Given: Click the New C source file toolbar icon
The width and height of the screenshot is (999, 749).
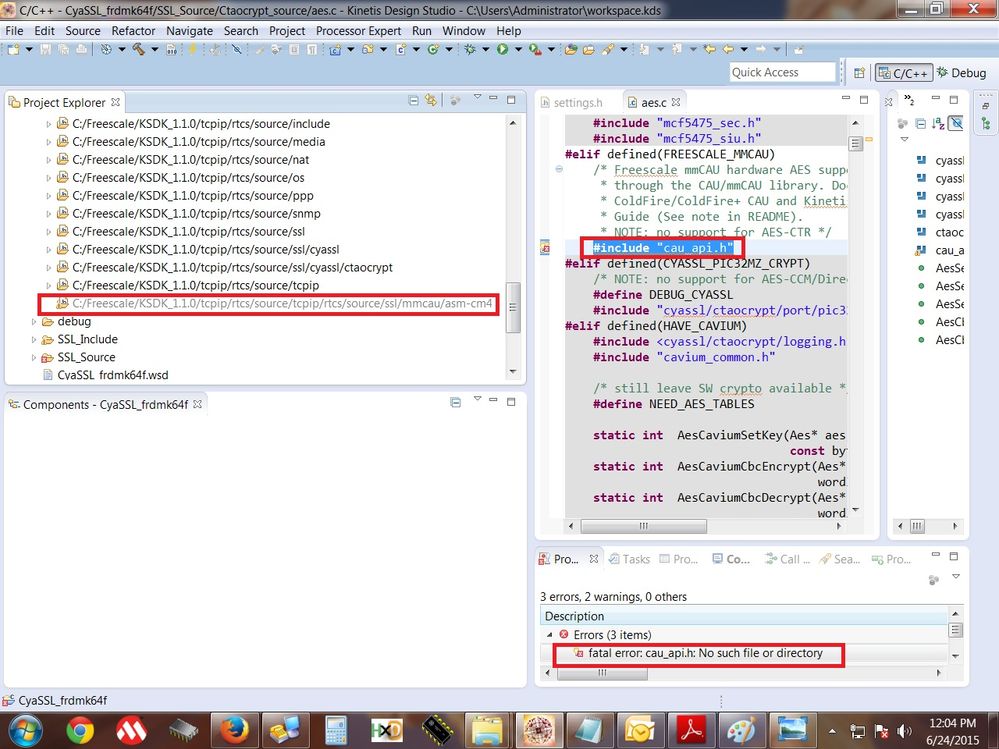Looking at the screenshot, I should pyautogui.click(x=401, y=49).
